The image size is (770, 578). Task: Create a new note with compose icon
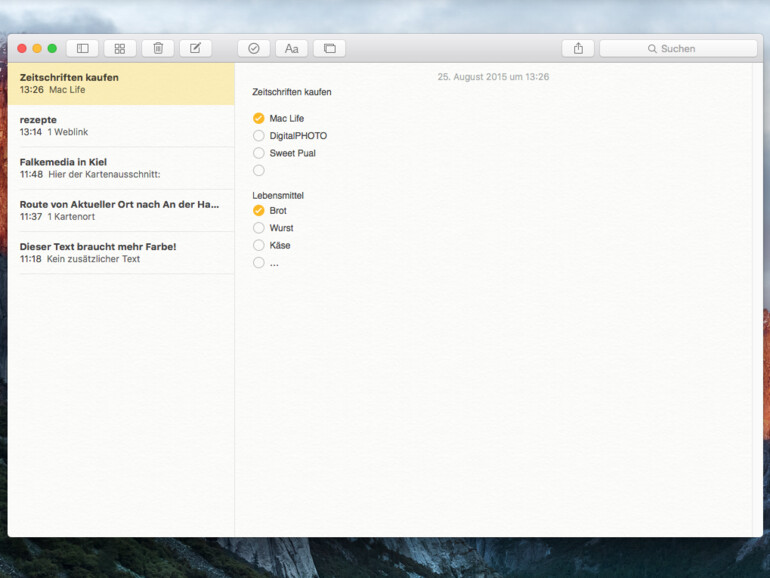point(195,48)
